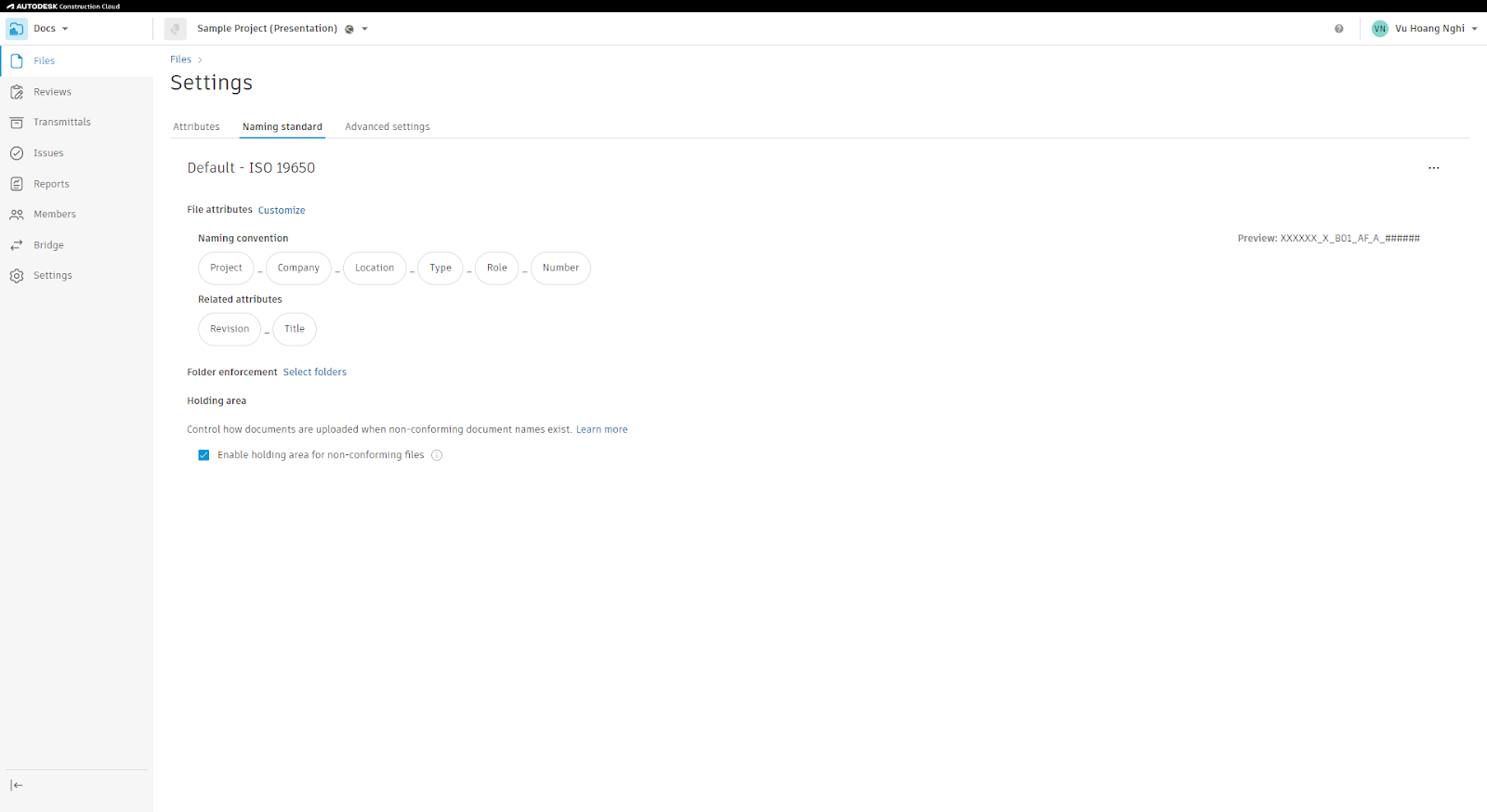This screenshot has height=812, width=1487.
Task: Click the Customize link for file attributes
Action: pyautogui.click(x=282, y=211)
